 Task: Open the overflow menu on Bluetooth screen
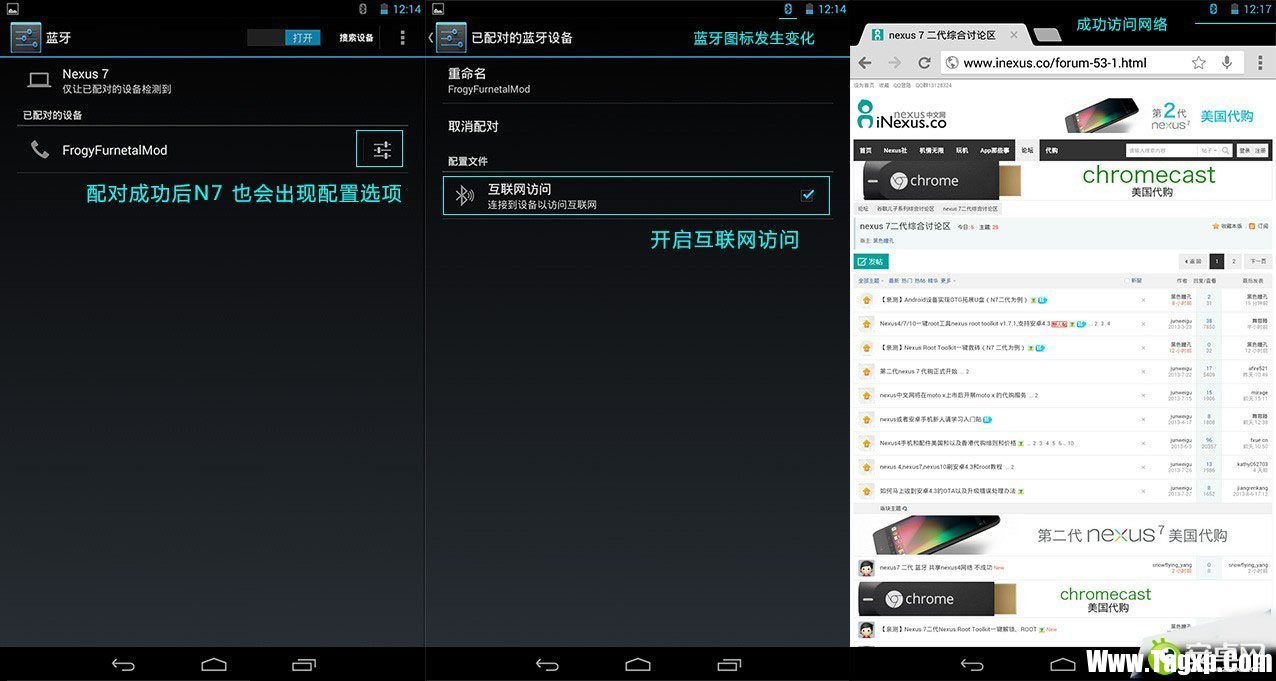click(402, 38)
